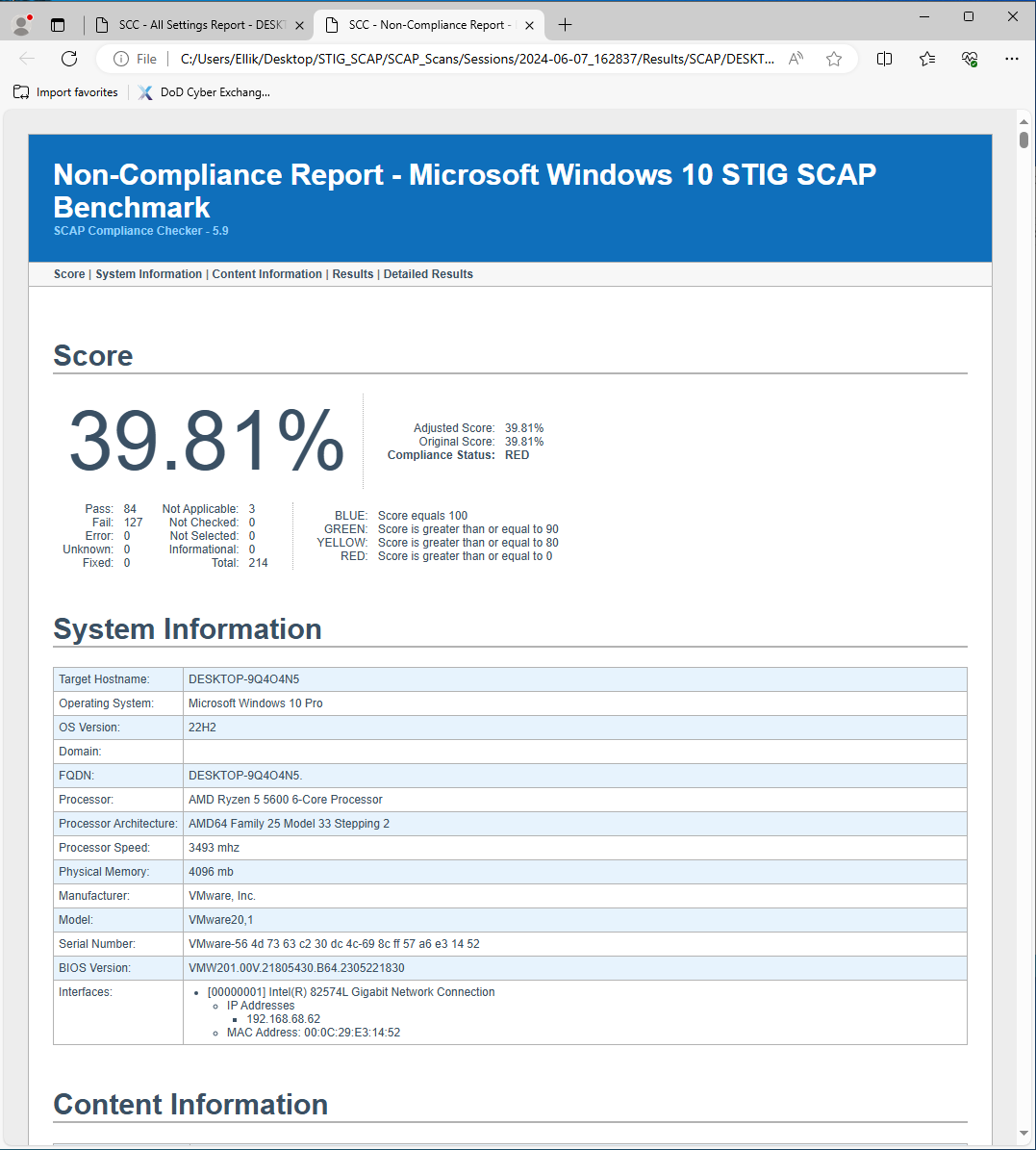Click the Import favorites button
This screenshot has height=1150, width=1036.
pyautogui.click(x=64, y=91)
